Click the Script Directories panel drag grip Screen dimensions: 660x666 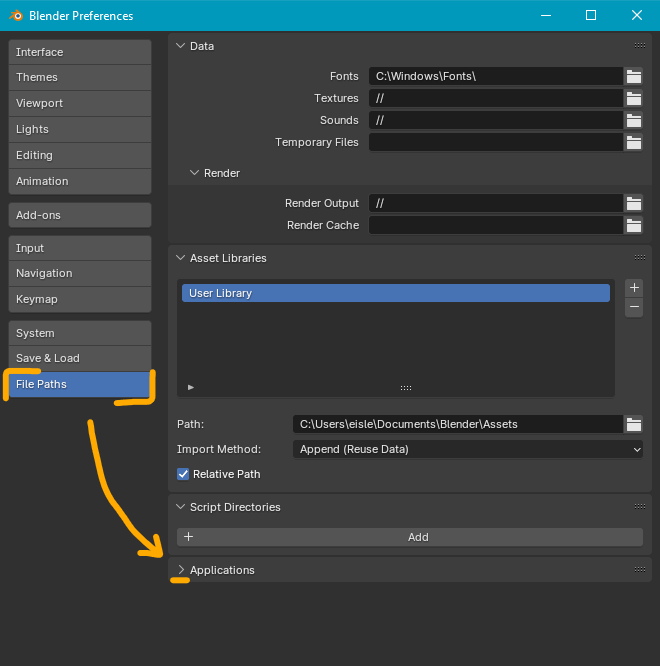640,506
